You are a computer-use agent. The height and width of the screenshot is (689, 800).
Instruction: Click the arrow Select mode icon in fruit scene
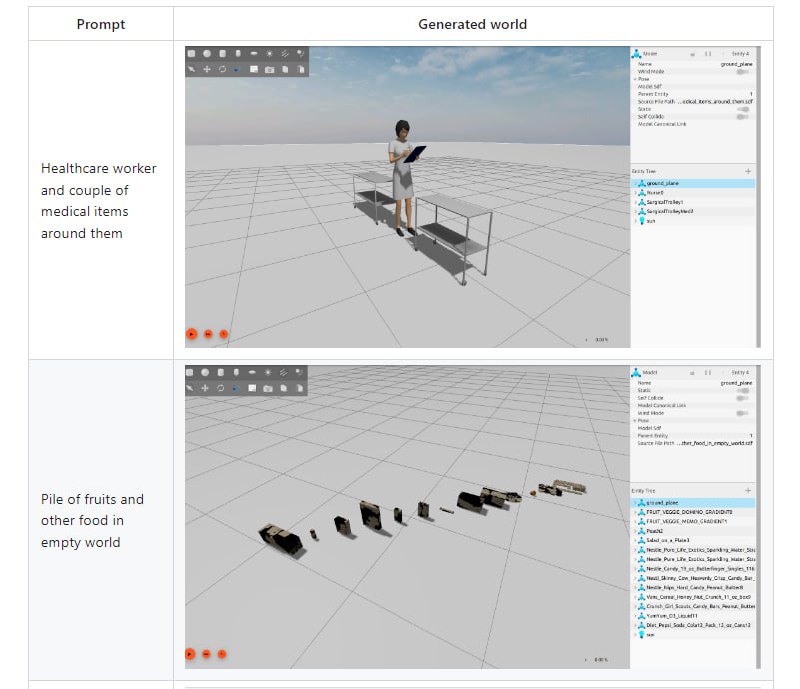[192, 387]
